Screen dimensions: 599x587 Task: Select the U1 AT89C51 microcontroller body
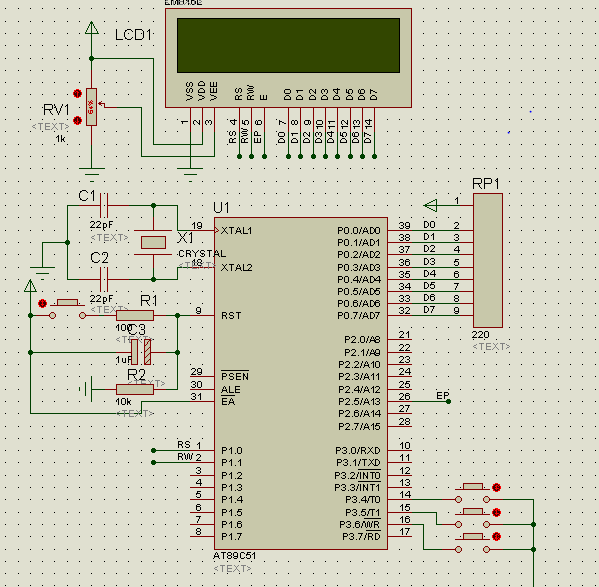301,383
